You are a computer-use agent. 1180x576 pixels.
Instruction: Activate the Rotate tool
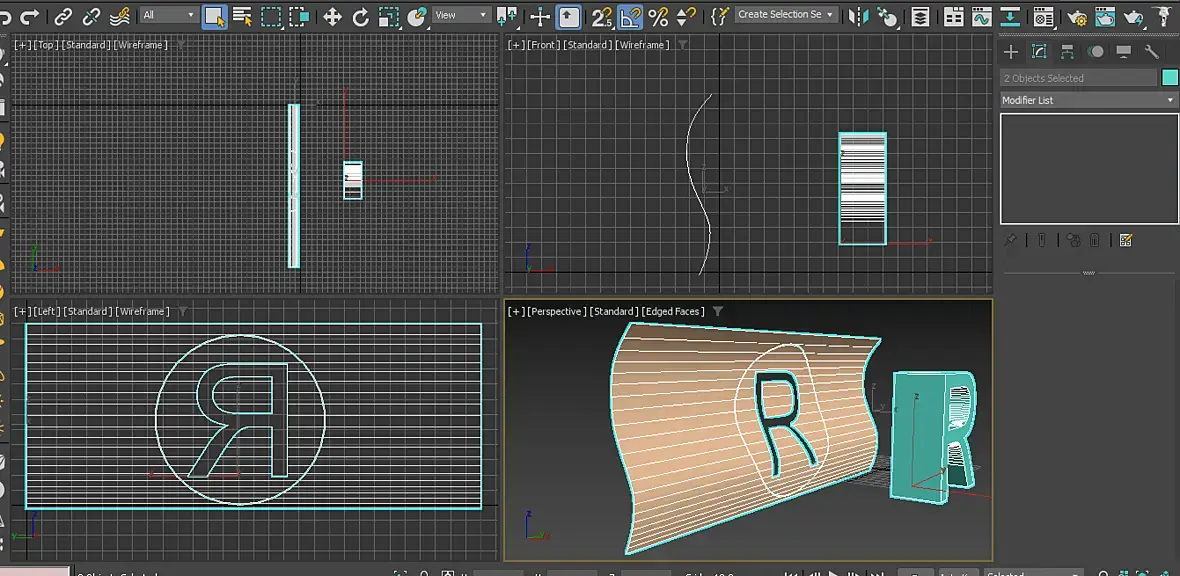pos(360,16)
